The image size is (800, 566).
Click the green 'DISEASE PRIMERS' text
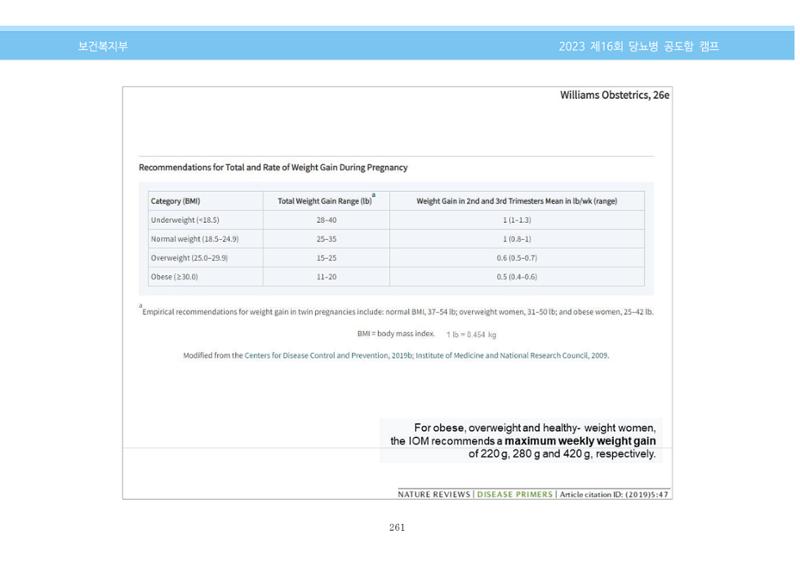[515, 494]
